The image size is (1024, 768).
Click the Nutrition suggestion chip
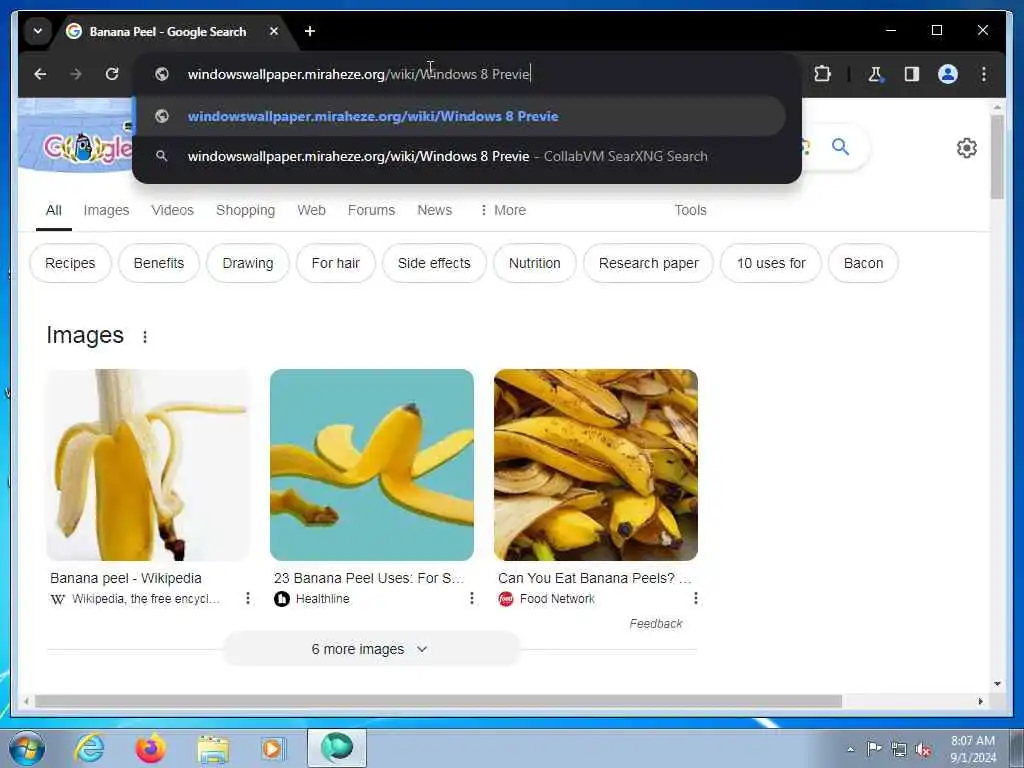coord(534,263)
